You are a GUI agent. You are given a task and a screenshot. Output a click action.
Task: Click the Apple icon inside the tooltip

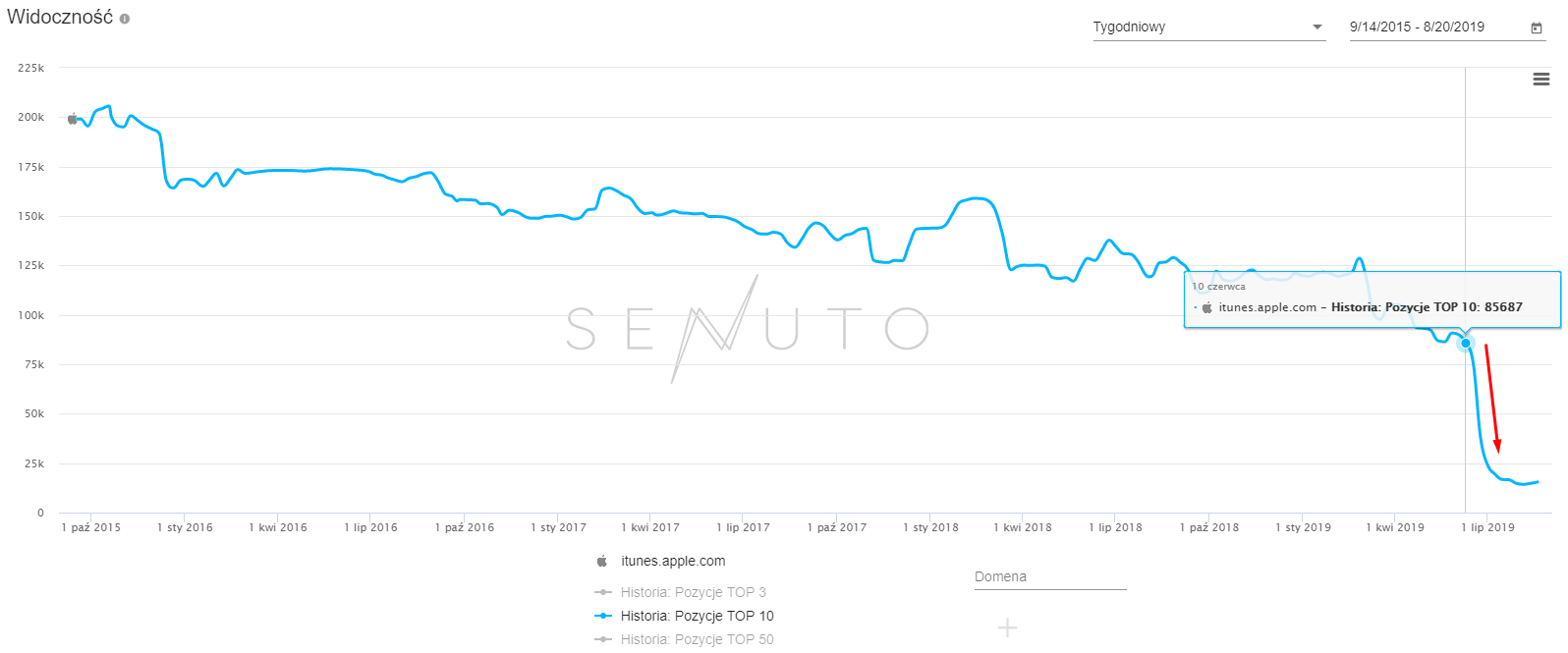point(1207,307)
